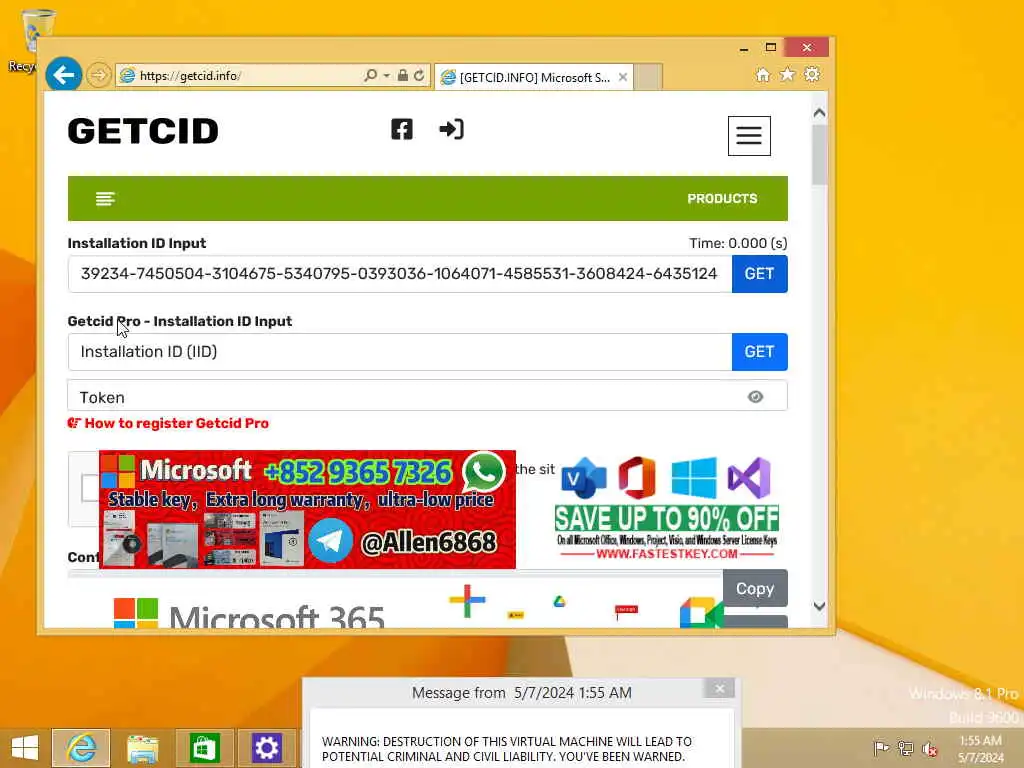Open How to register Getcid Pro link
The width and height of the screenshot is (1024, 768).
[x=176, y=423]
